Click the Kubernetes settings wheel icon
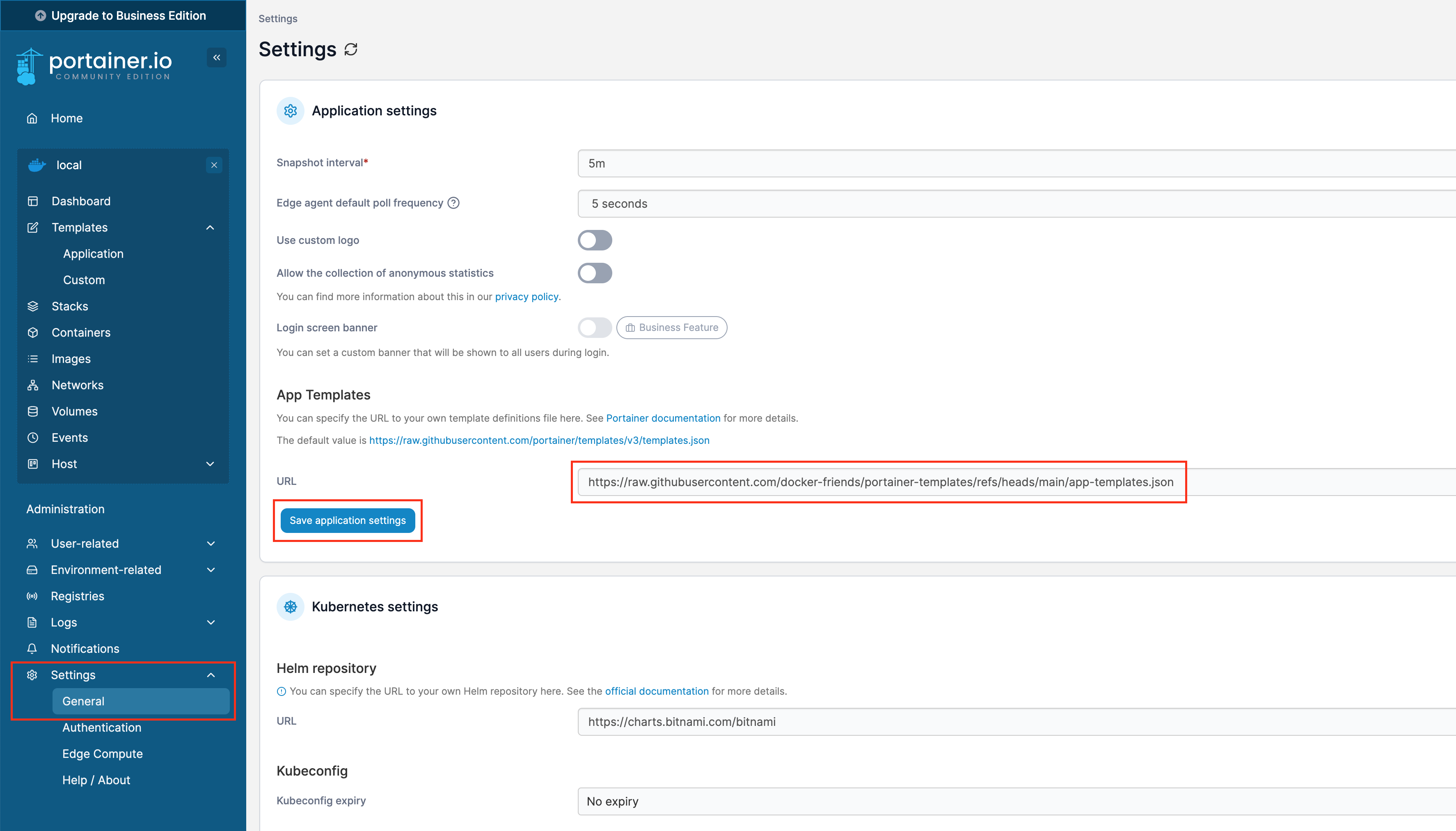The image size is (1456, 831). point(290,607)
